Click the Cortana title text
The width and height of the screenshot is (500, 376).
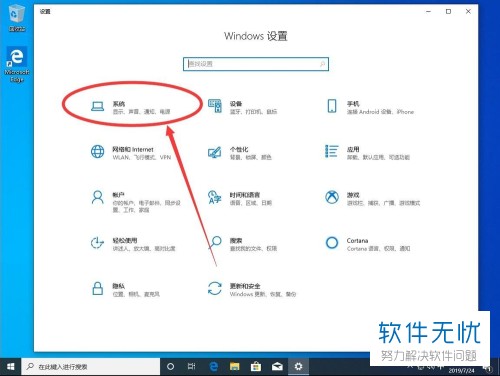tap(357, 240)
